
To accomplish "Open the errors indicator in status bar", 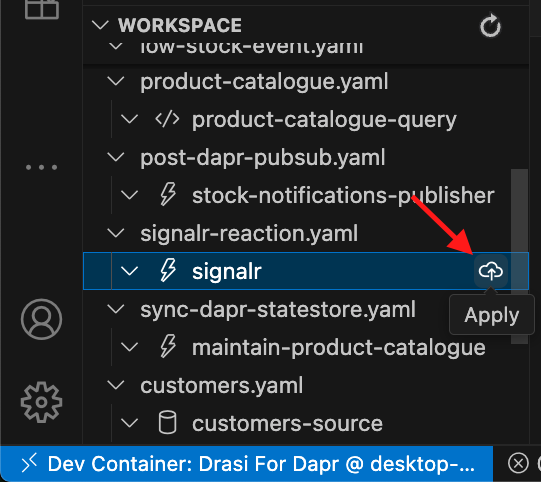I will (518, 463).
